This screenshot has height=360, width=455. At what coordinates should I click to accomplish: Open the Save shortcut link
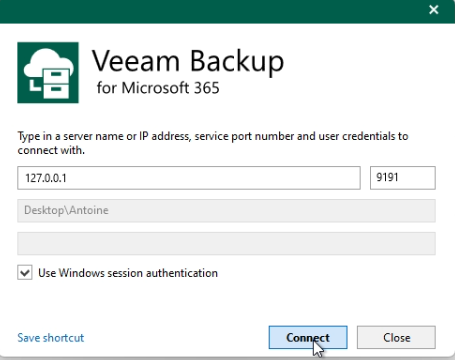pyautogui.click(x=51, y=338)
